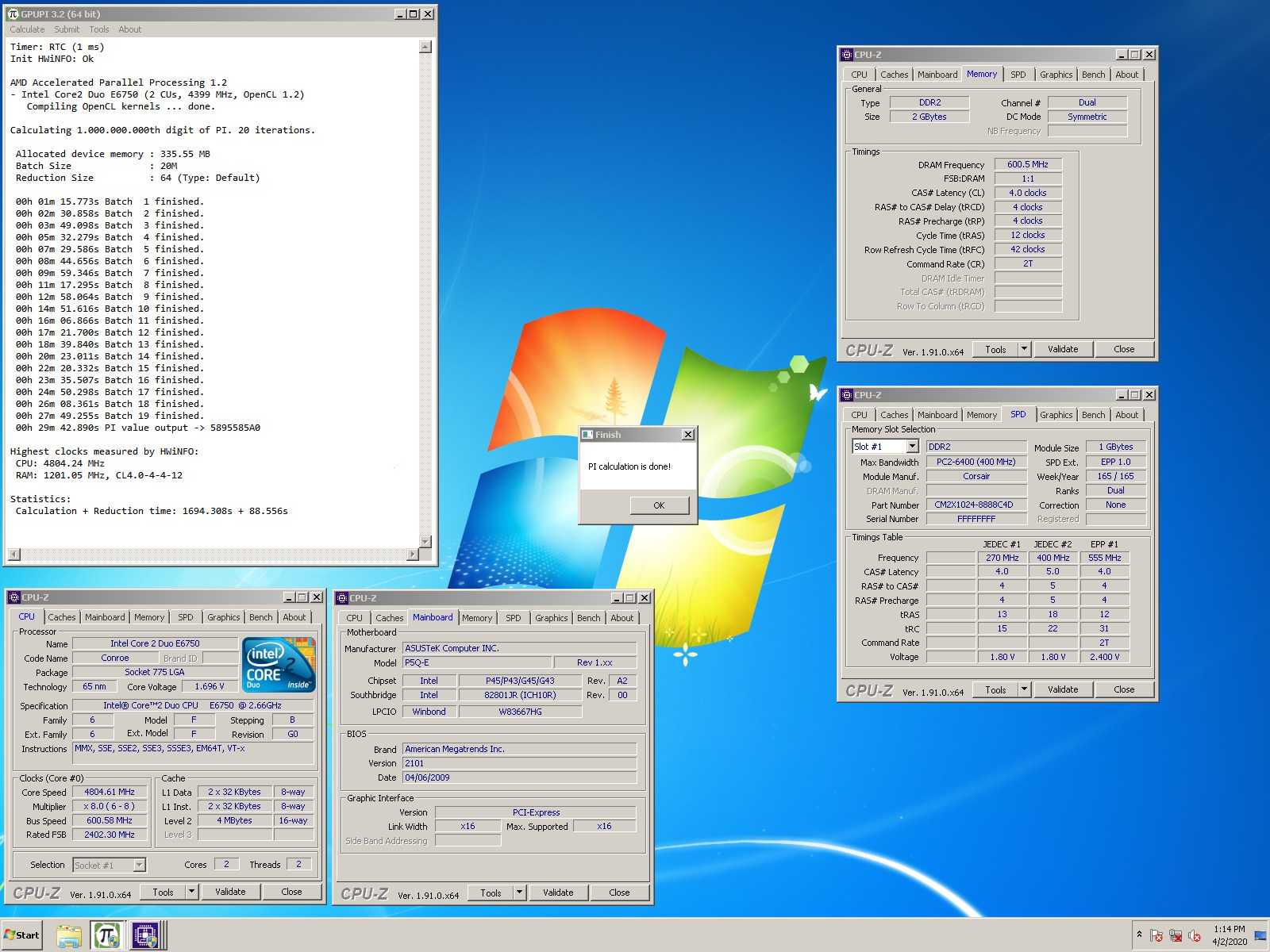Click Tools button in CPU-Z CPU window
The width and height of the screenshot is (1270, 952).
click(163, 892)
